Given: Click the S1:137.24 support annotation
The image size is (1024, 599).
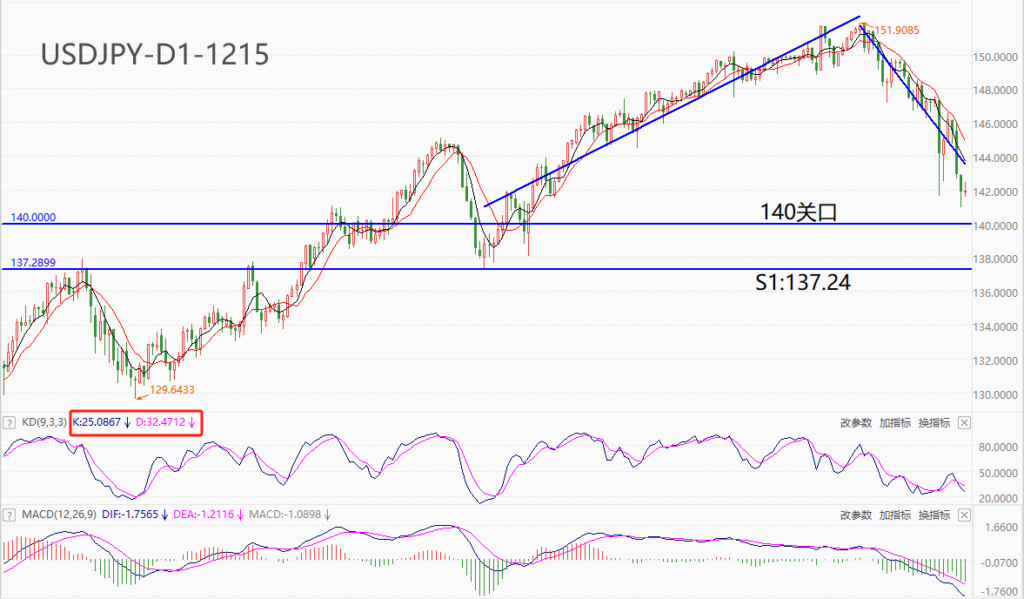Looking at the screenshot, I should pyautogui.click(x=803, y=282).
